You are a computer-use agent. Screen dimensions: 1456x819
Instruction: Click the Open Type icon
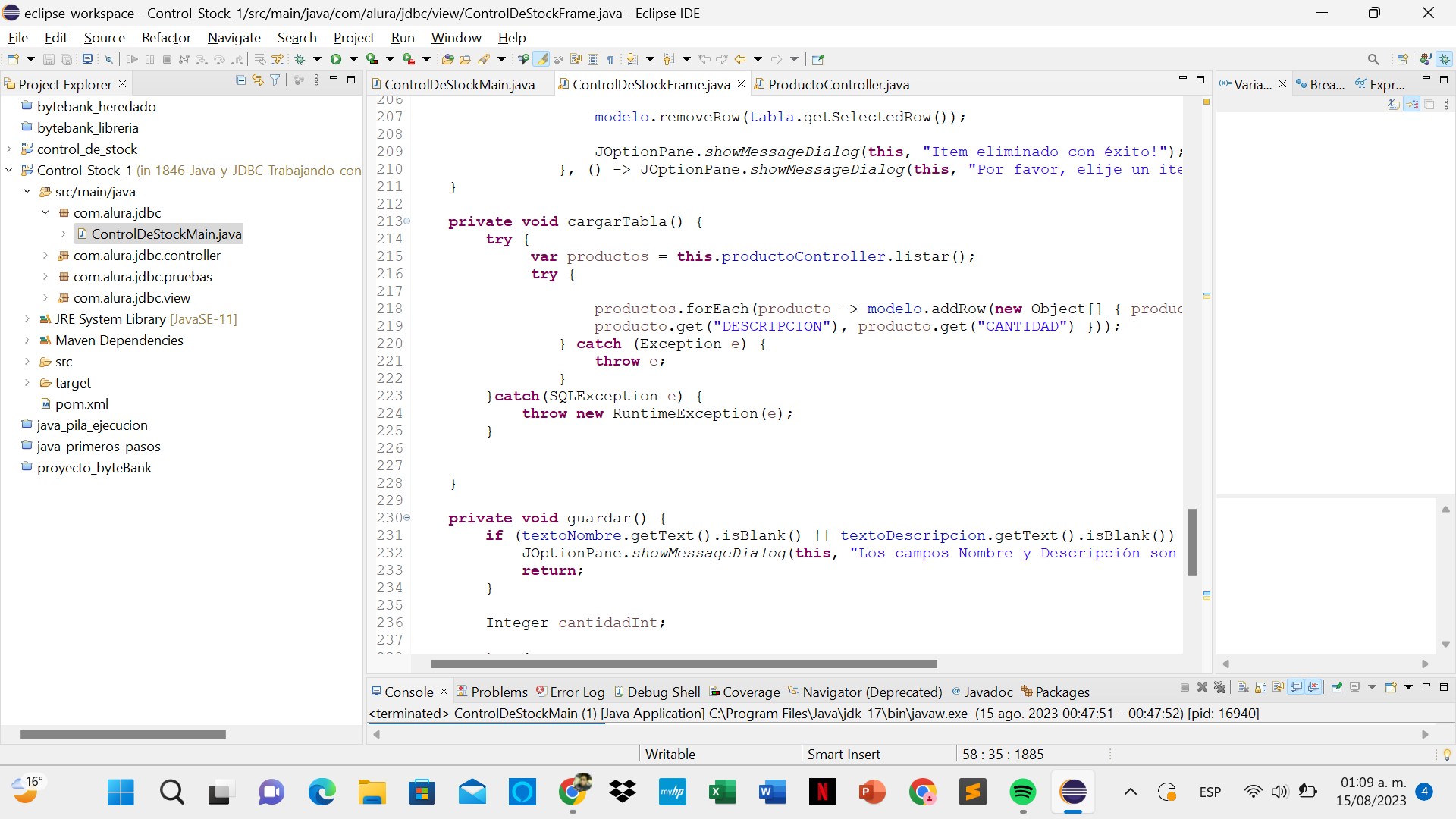coord(447,59)
